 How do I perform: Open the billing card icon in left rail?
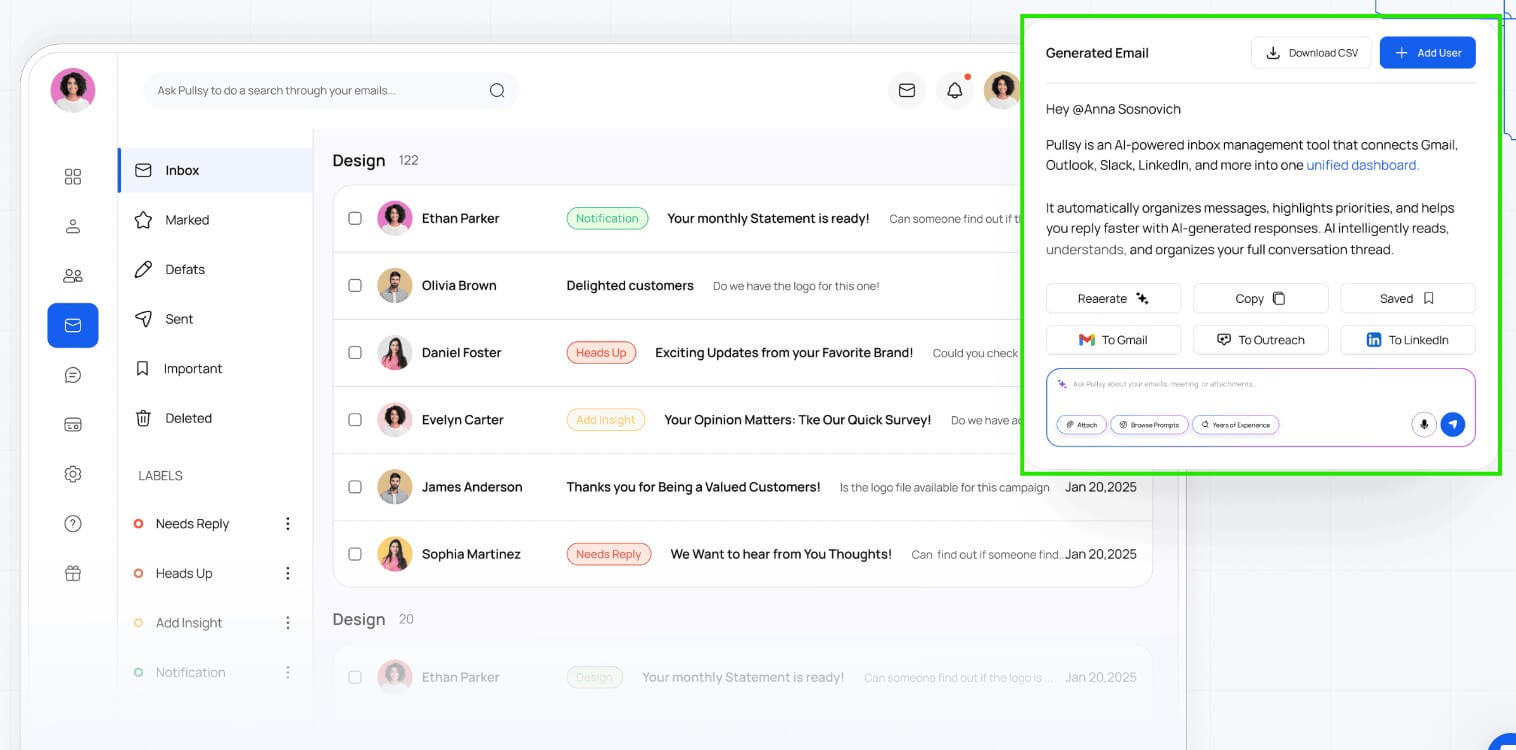tap(73, 424)
